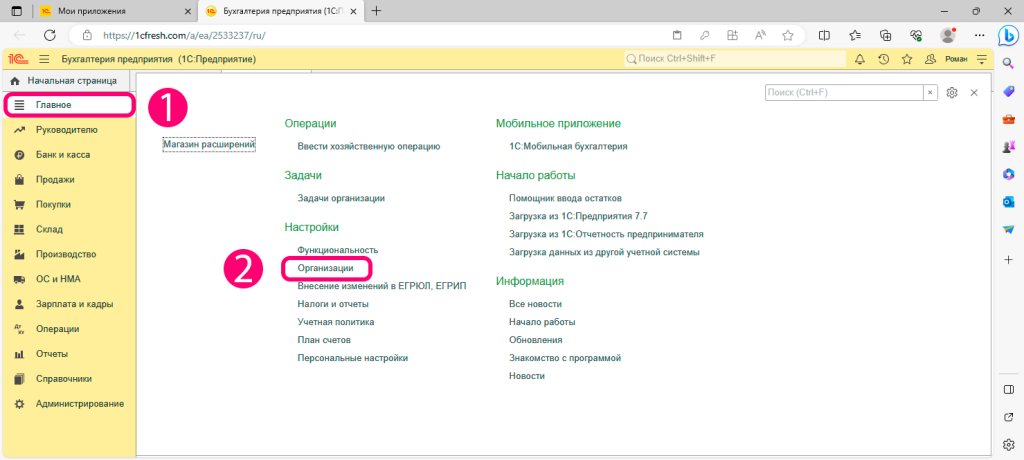
Task: Open browser Settings and more menu
Action: tap(979, 35)
